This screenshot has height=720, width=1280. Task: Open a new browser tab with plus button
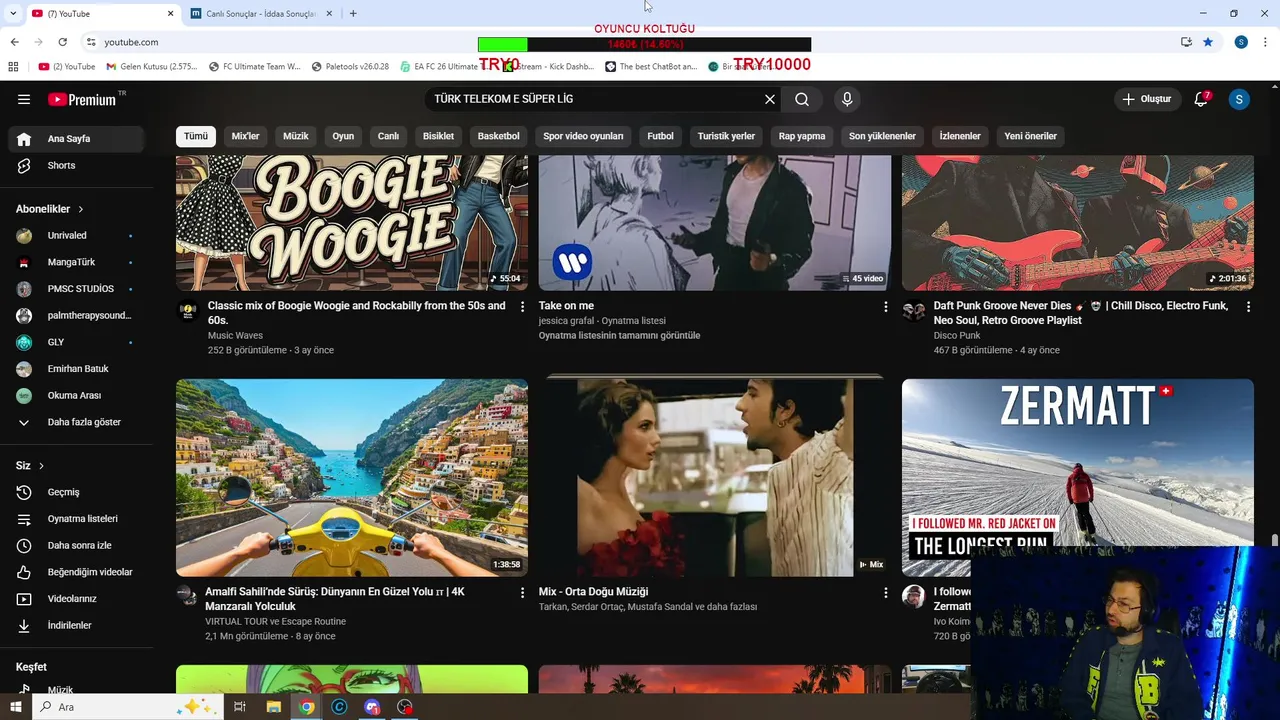point(353,14)
